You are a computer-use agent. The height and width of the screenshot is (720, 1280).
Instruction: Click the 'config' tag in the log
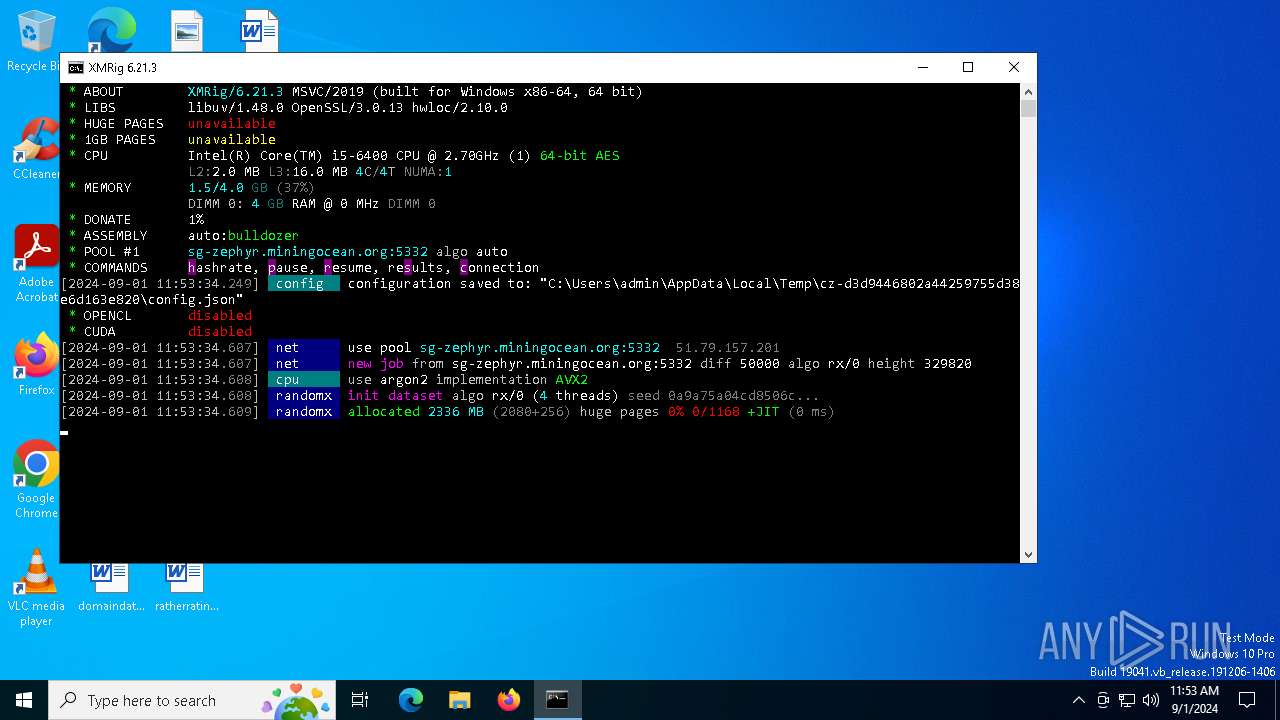pyautogui.click(x=304, y=283)
